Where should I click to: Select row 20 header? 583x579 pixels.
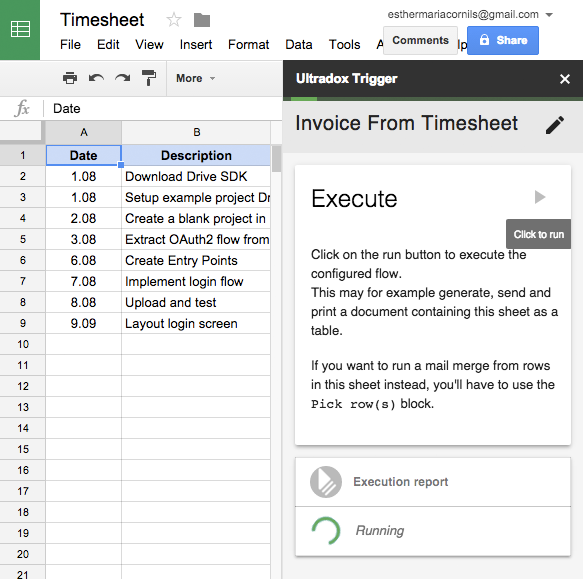(x=23, y=554)
